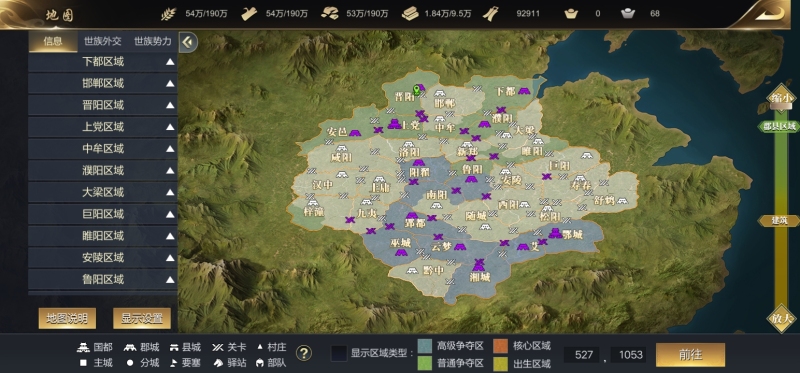800x373 pixels.
Task: Switch to the 世族外交 tab
Action: (x=103, y=41)
